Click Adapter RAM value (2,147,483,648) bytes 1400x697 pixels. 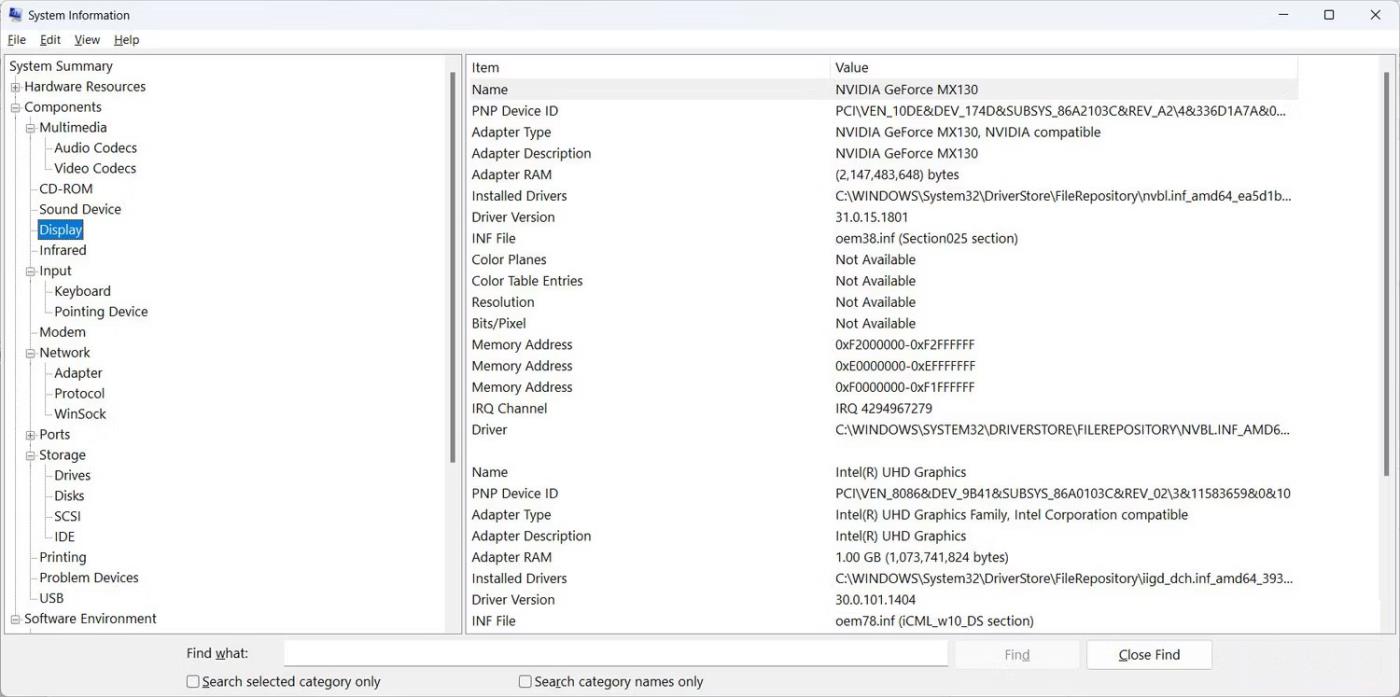point(897,175)
